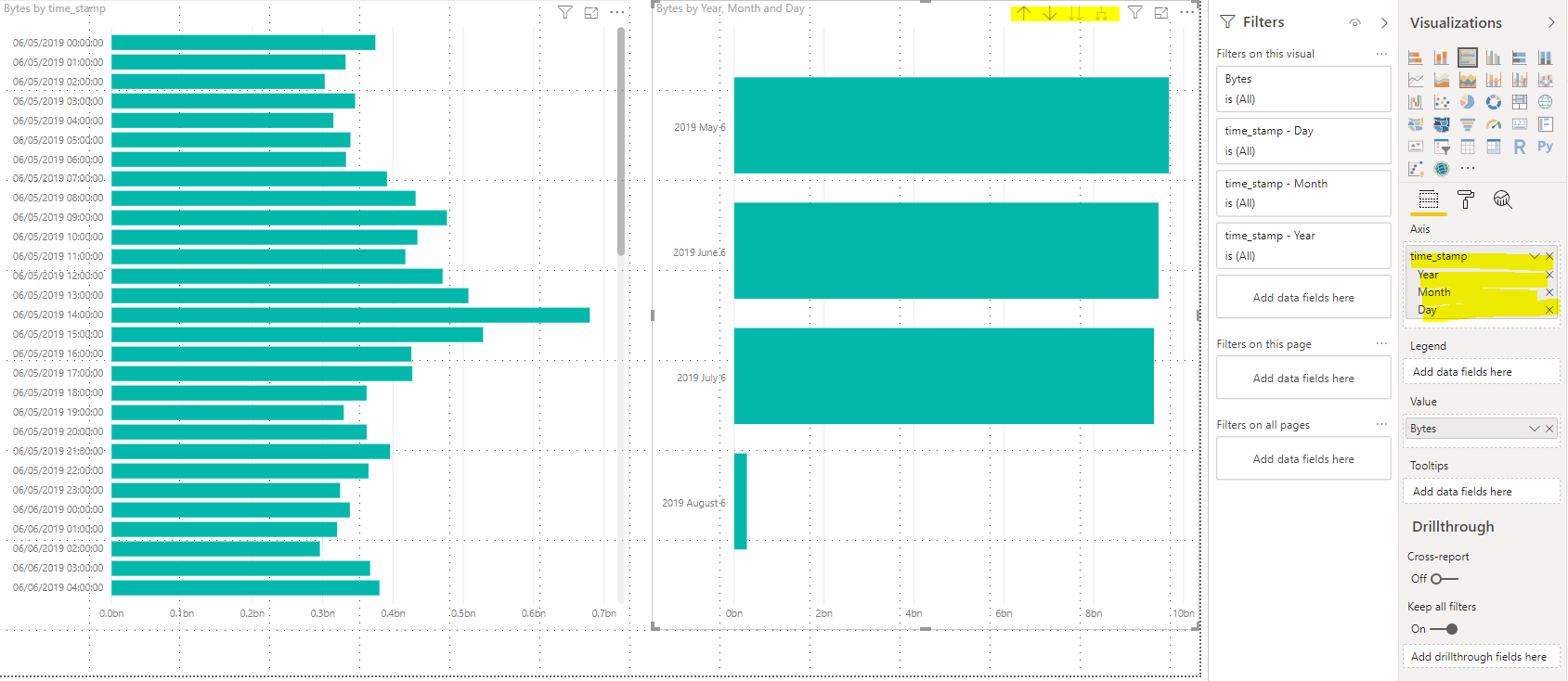Toggle Cross-report drillthrough switch
1568x681 pixels.
[x=1444, y=579]
